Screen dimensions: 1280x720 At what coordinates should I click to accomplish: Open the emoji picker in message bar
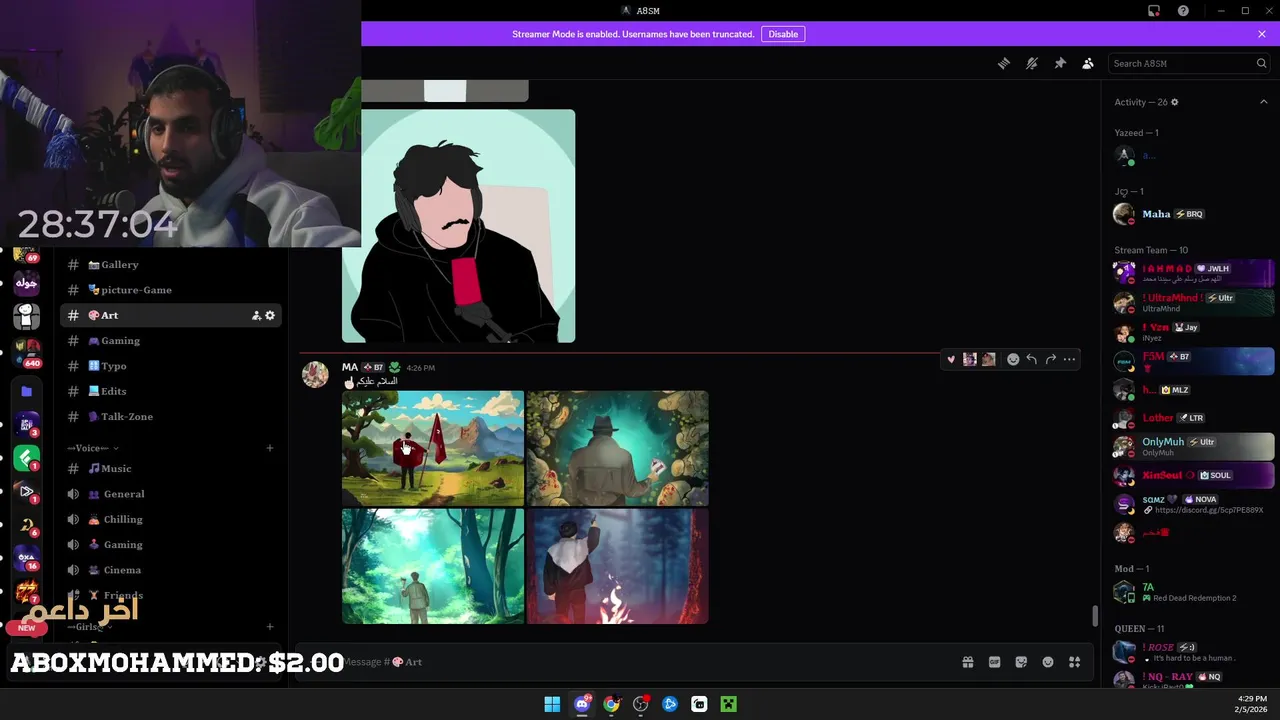1048,662
